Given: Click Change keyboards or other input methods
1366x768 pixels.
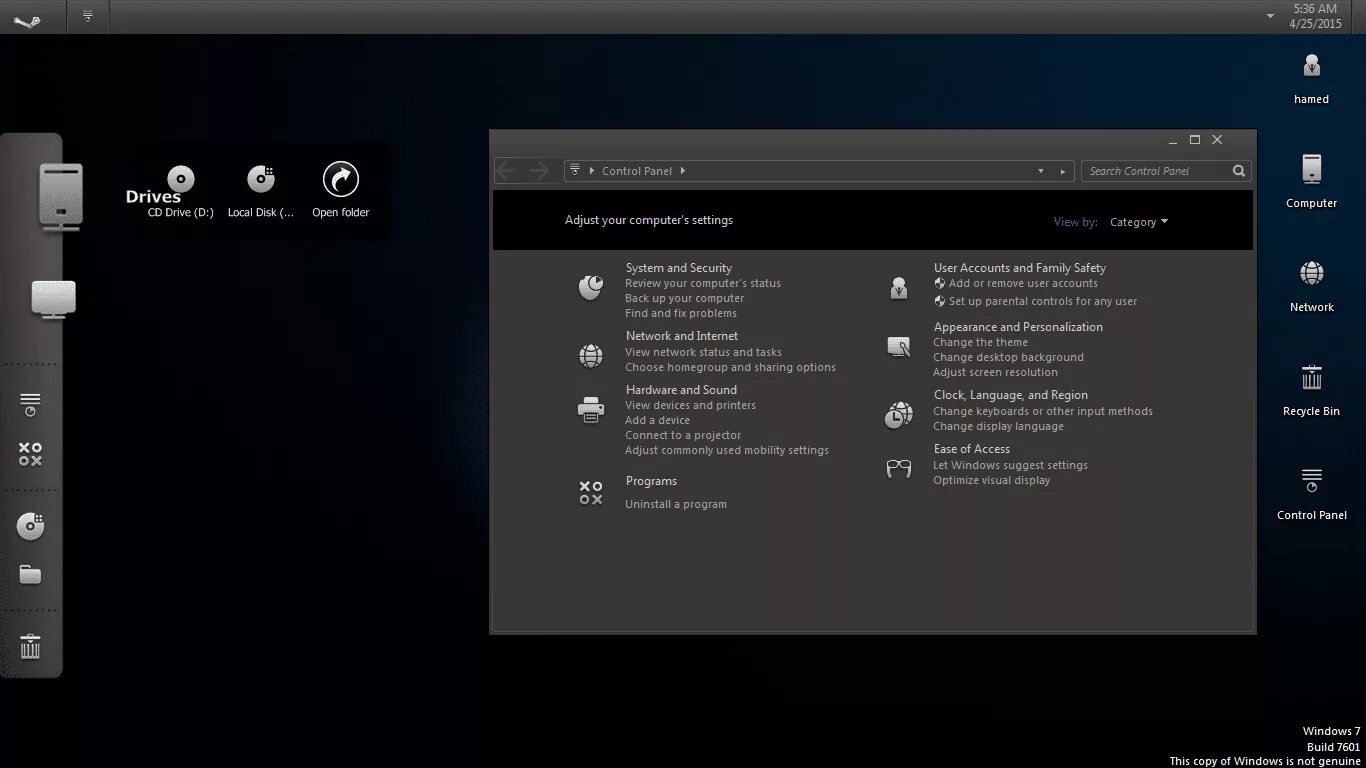Looking at the screenshot, I should [1043, 411].
